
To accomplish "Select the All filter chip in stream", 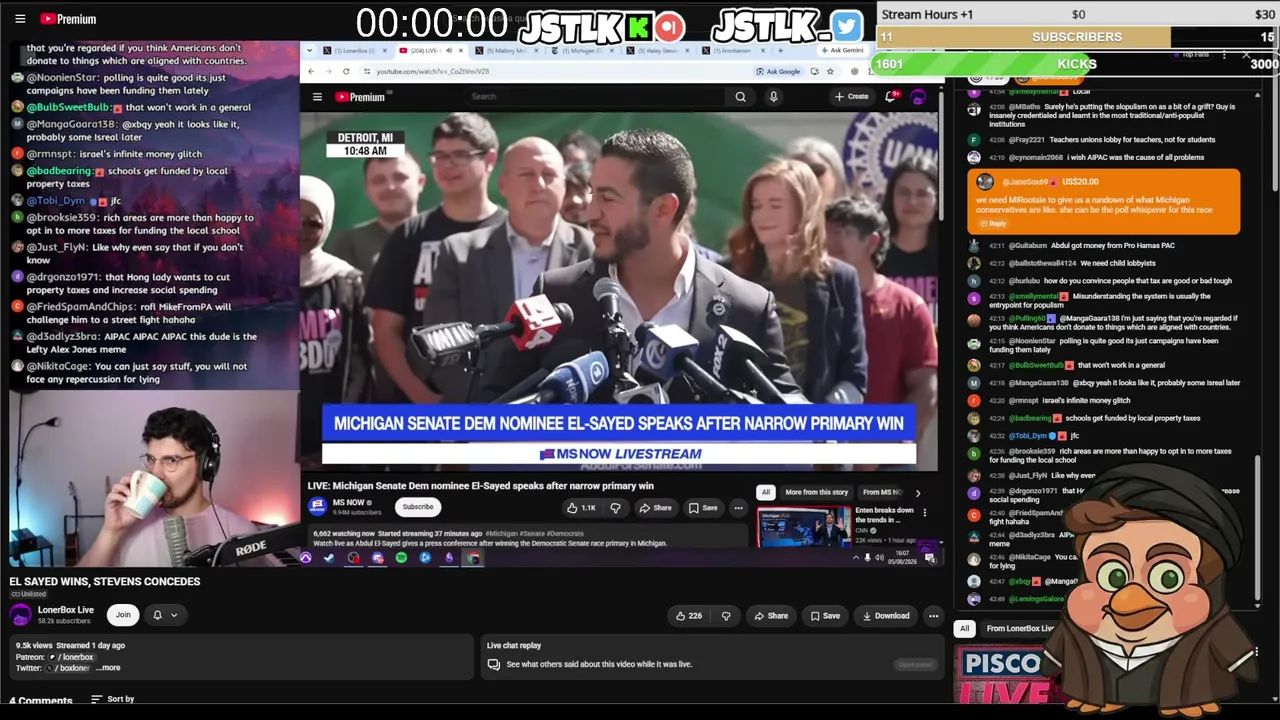I will (x=765, y=492).
